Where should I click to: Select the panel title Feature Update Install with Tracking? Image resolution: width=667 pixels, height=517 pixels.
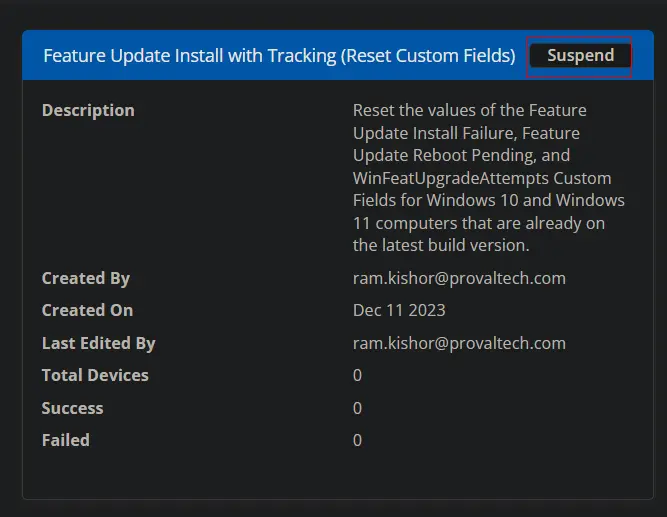(279, 56)
